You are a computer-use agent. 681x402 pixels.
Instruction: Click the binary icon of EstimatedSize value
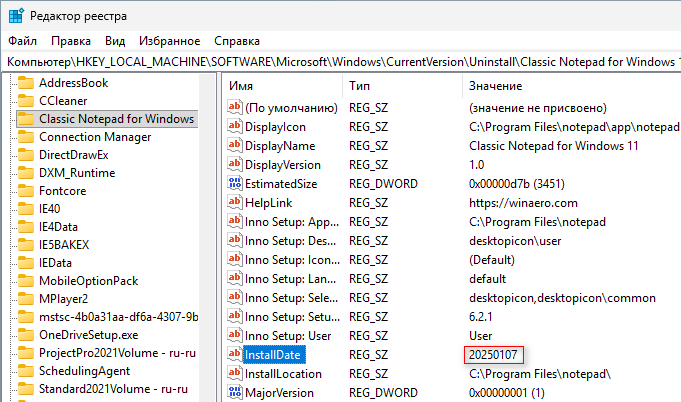[235, 183]
